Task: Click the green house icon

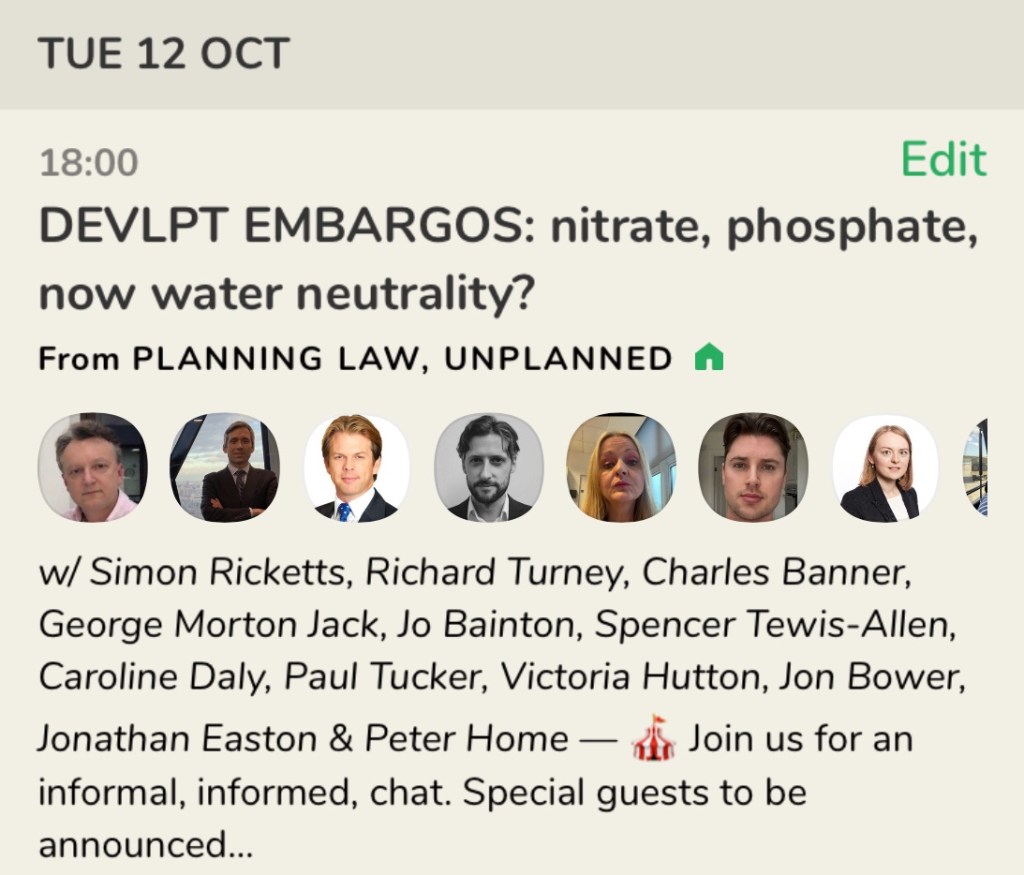Action: coord(708,357)
